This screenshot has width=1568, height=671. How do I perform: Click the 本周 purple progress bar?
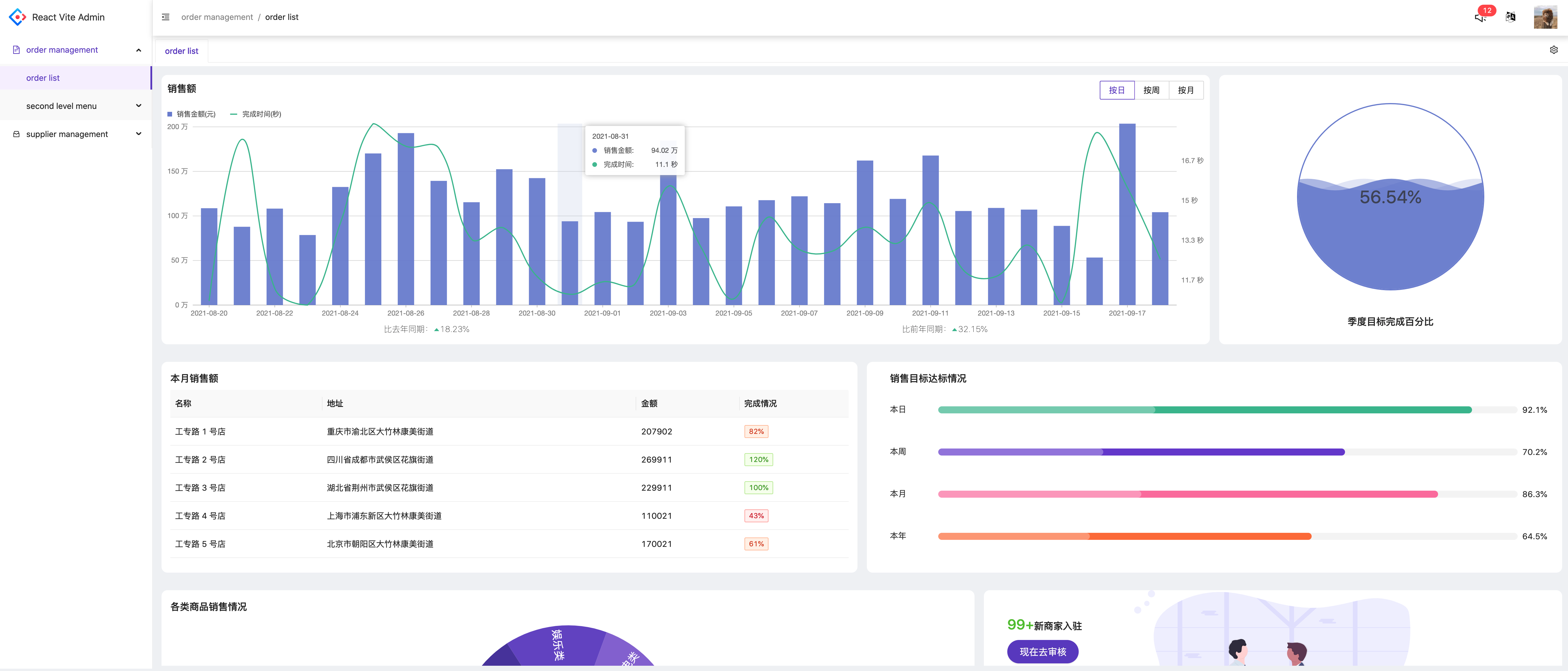click(x=1141, y=452)
